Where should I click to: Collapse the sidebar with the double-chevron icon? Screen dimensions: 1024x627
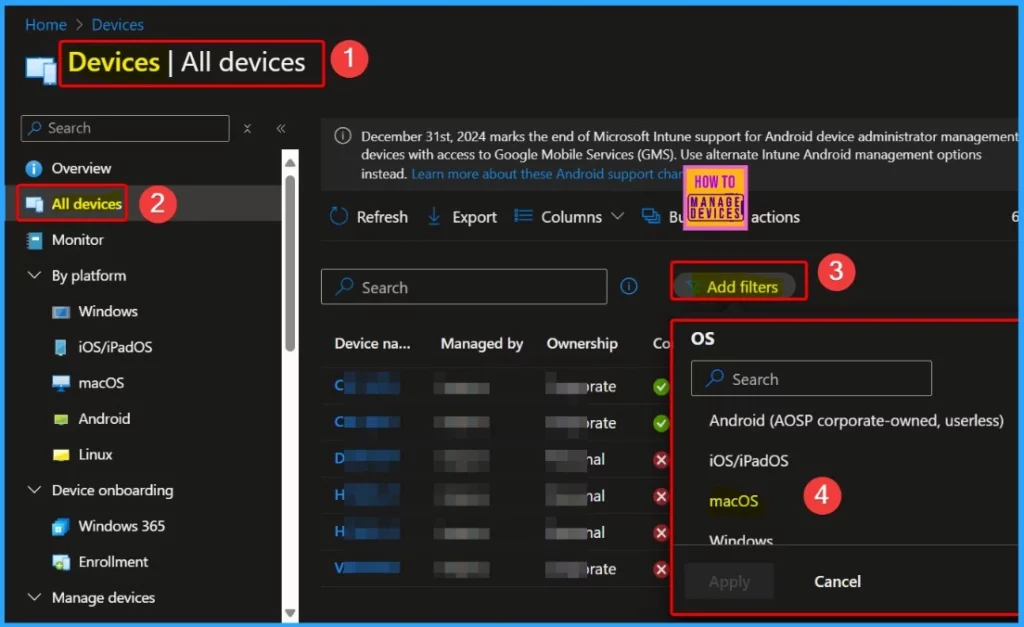(x=281, y=129)
